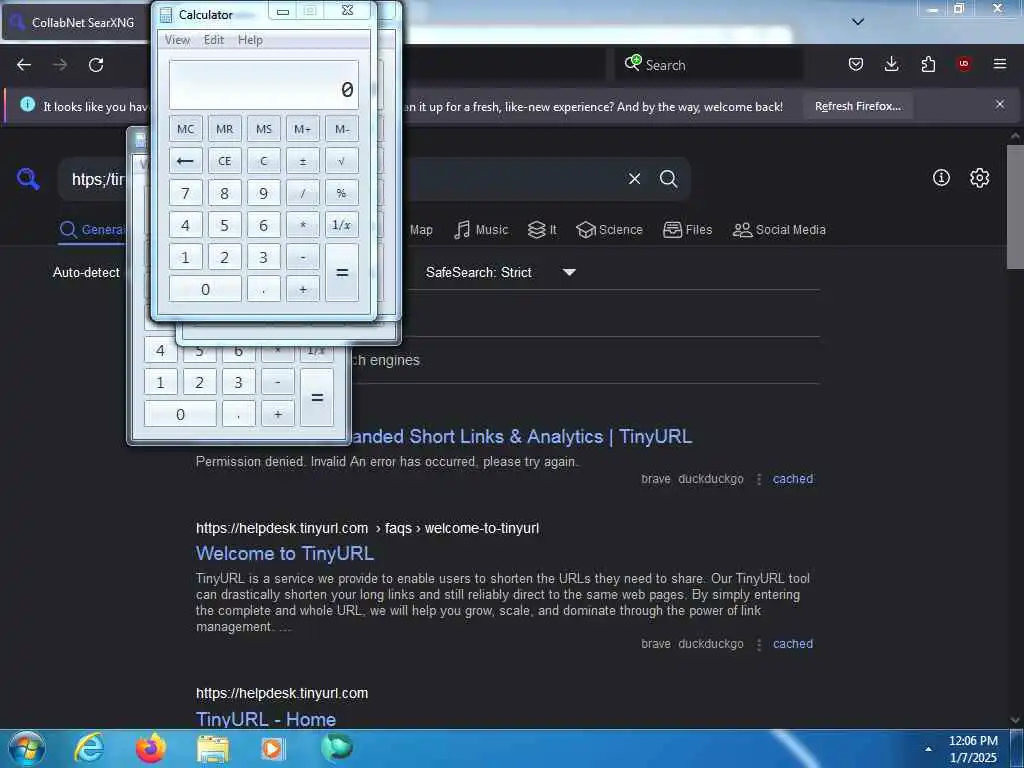Click the plus-minus sign key in Calculator
Image resolution: width=1024 pixels, height=768 pixels.
coord(302,161)
